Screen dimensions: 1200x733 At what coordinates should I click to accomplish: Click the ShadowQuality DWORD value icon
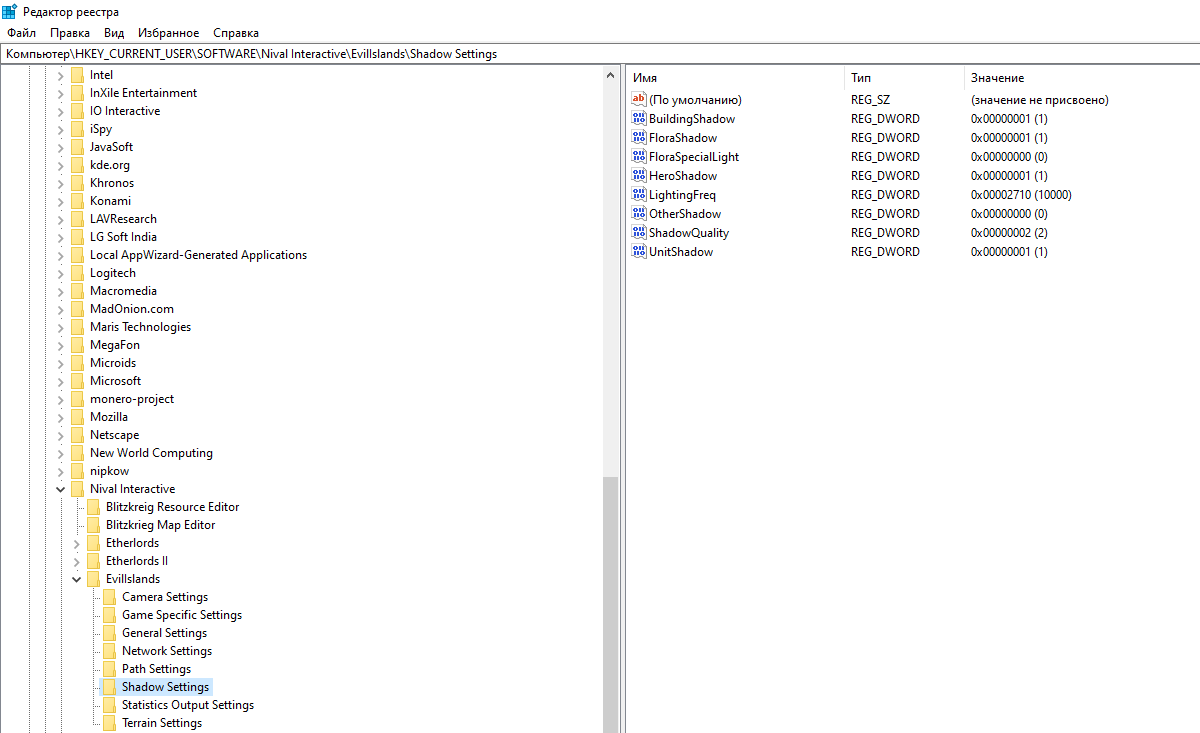click(640, 233)
